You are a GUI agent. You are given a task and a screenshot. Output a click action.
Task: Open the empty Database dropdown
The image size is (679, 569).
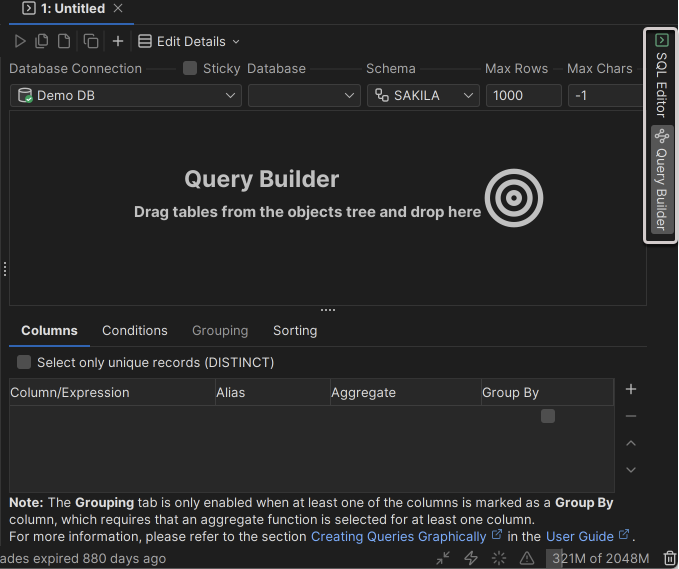pos(304,96)
